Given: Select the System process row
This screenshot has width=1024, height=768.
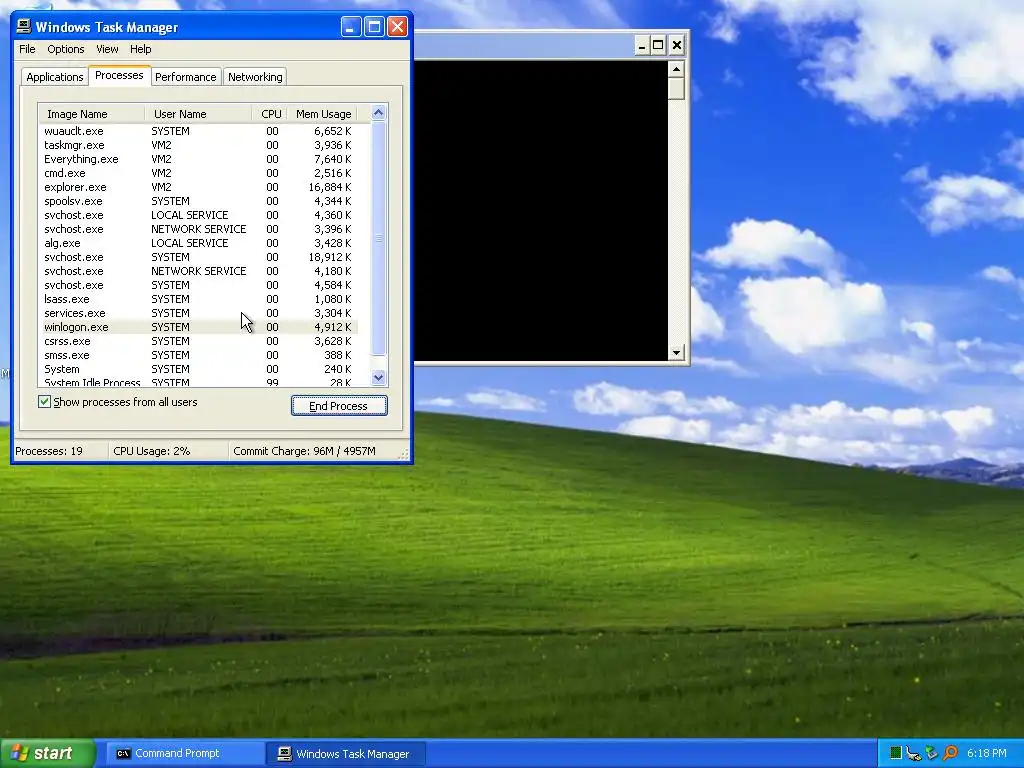Looking at the screenshot, I should pyautogui.click(x=199, y=370).
